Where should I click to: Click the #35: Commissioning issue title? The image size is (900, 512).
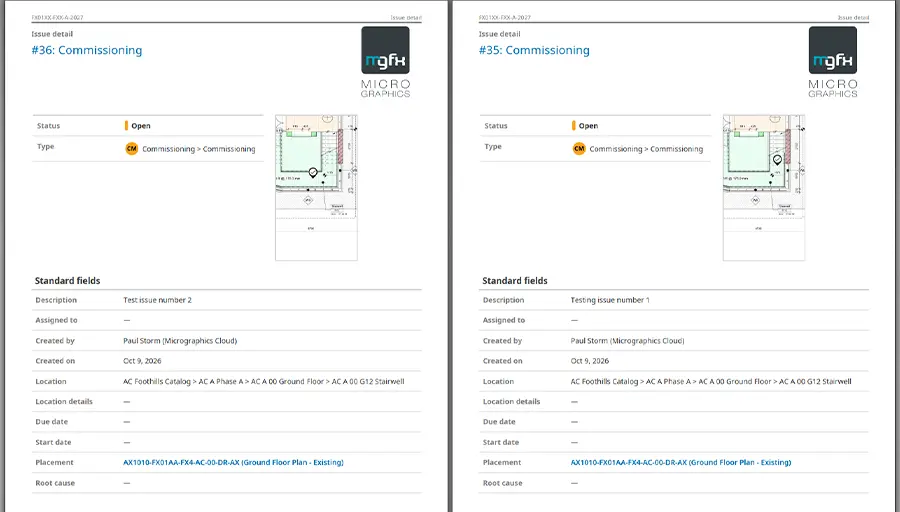[x=534, y=51]
